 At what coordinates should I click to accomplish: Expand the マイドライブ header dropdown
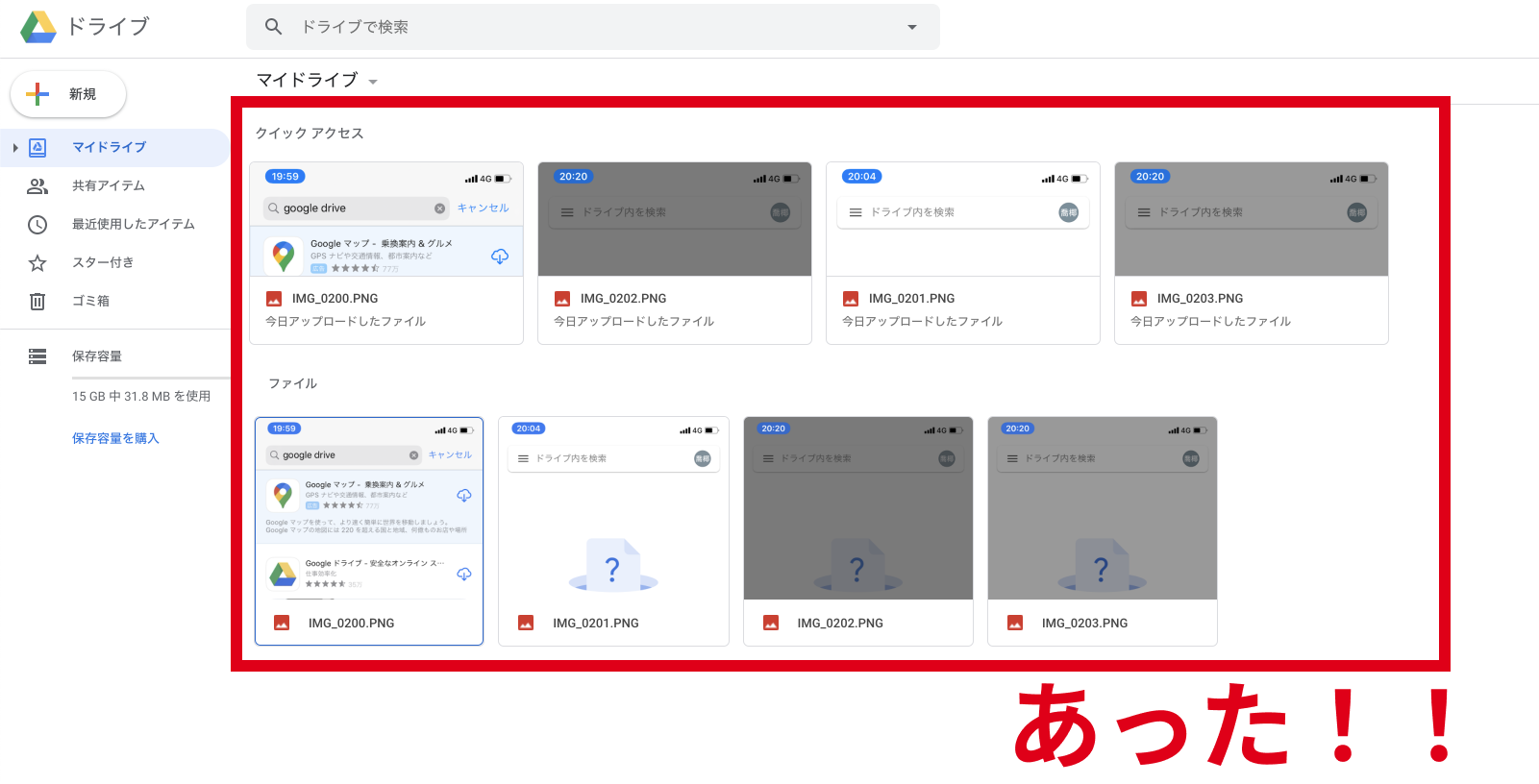[x=373, y=82]
